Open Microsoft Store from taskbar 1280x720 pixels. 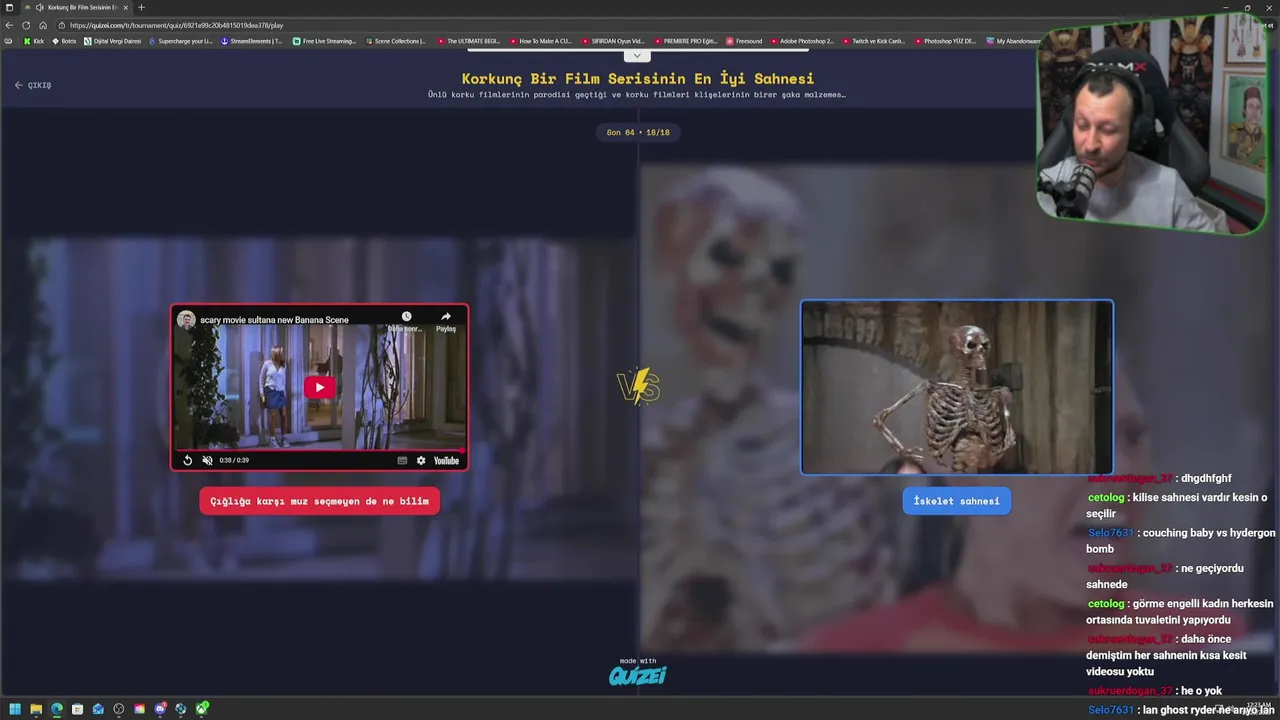77,709
